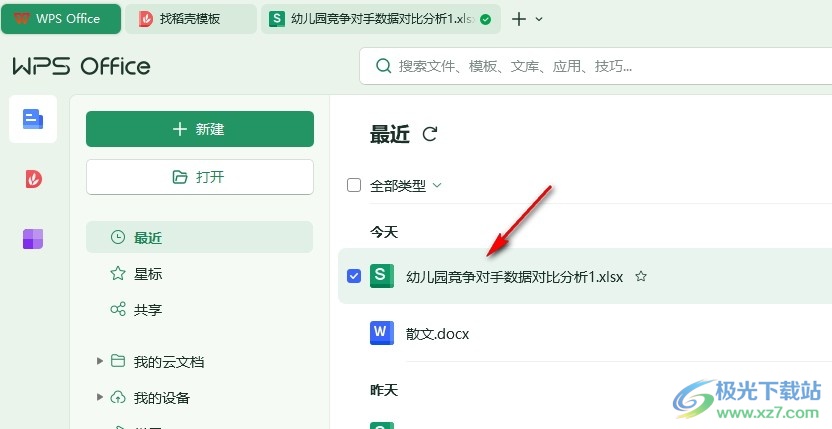Open the 全部类型 filter dropdown

pyautogui.click(x=406, y=185)
